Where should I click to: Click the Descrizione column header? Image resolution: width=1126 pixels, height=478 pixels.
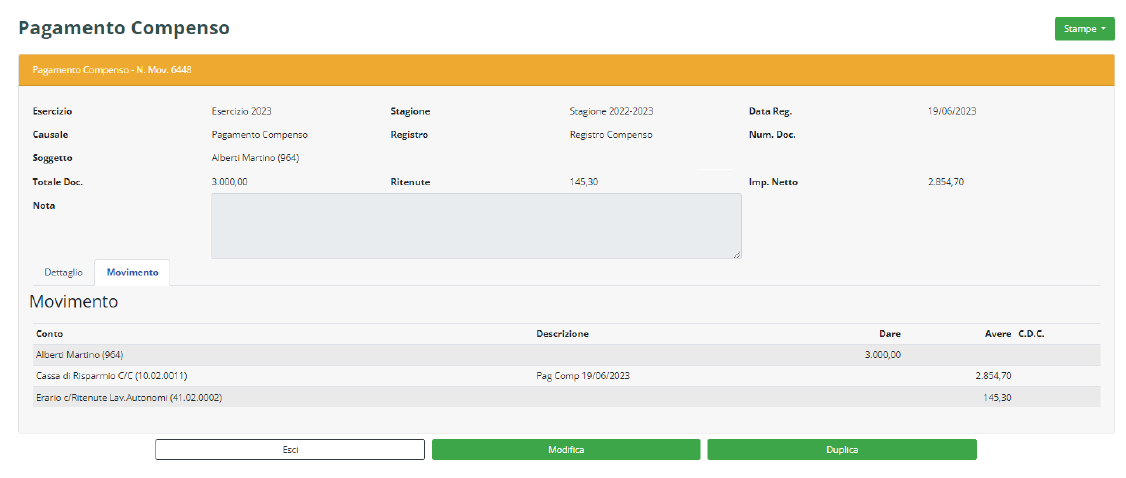pyautogui.click(x=562, y=333)
